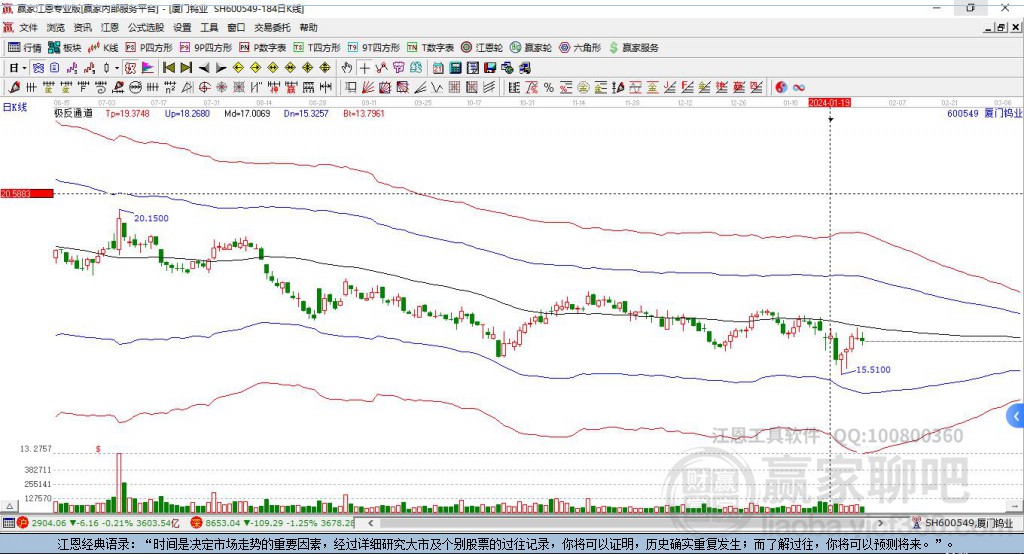
Task: Open the 六角形 hexagon tool
Action: (580, 48)
